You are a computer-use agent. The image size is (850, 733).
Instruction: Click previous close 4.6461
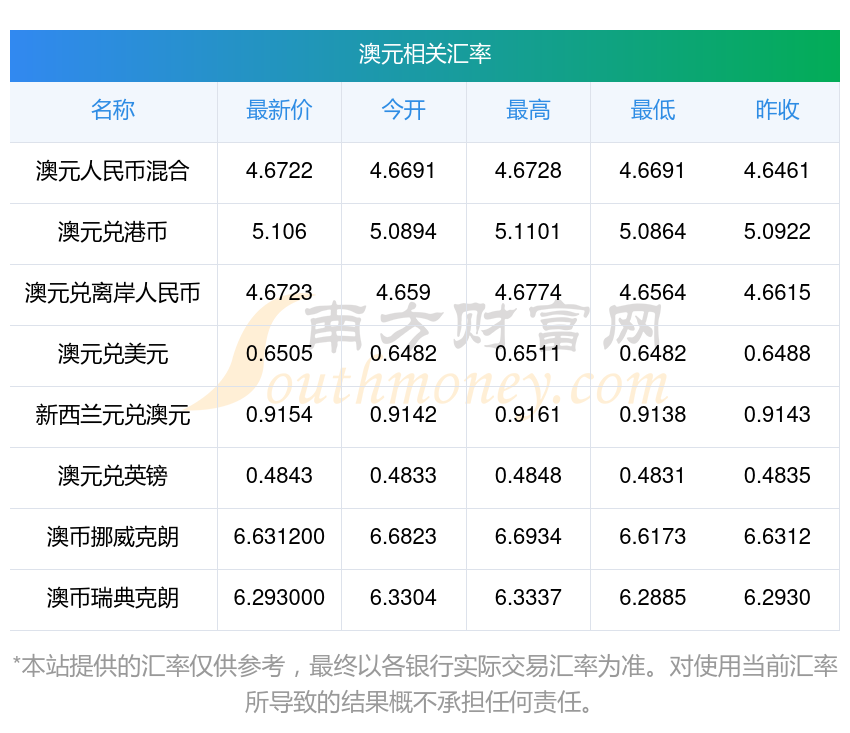[x=777, y=171]
